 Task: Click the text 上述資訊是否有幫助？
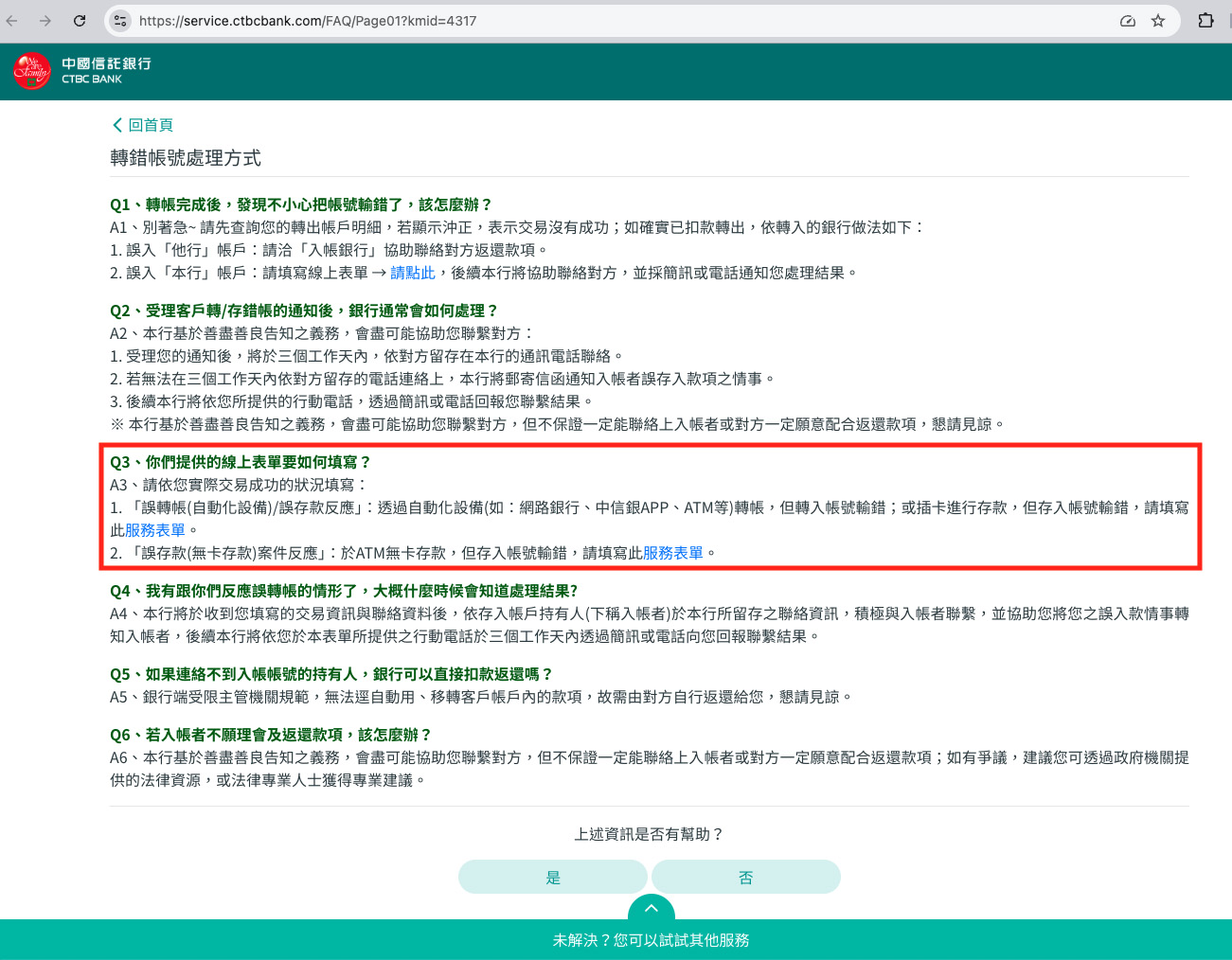tap(650, 834)
